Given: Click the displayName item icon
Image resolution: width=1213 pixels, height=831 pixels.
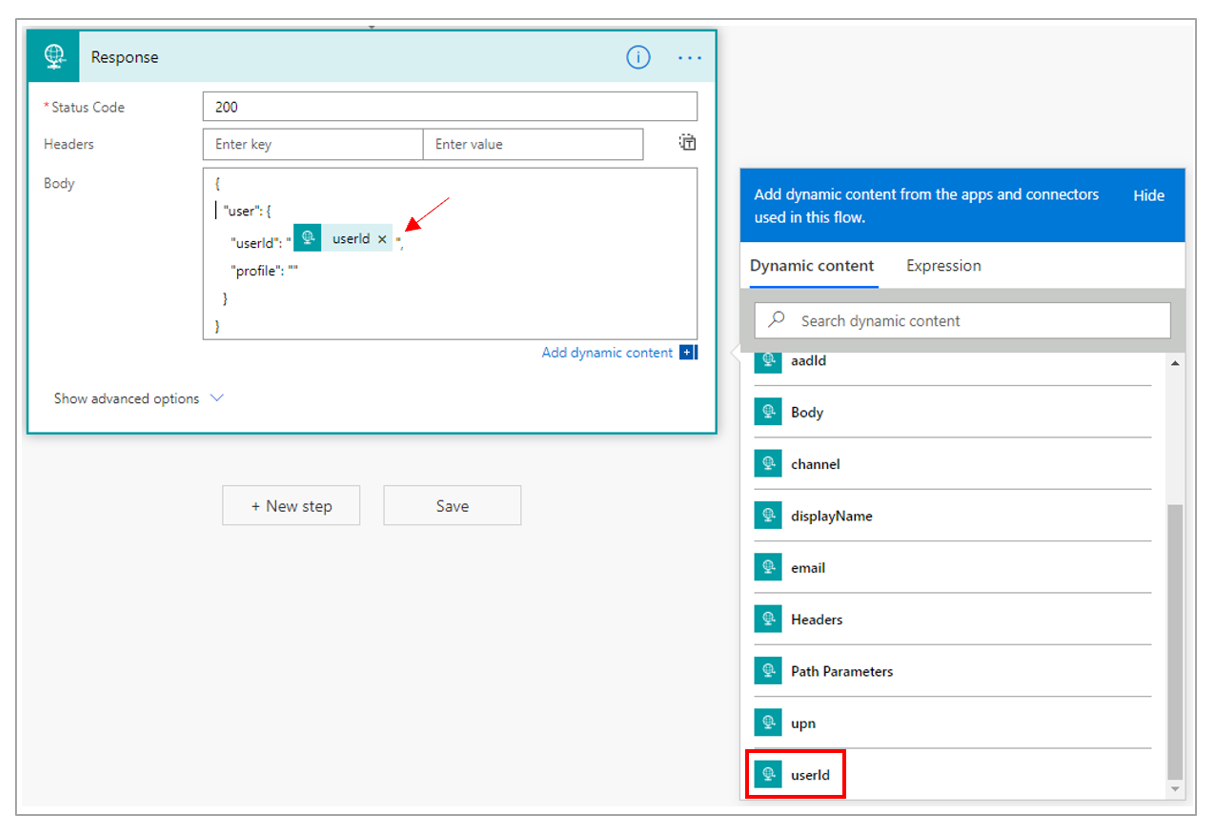Looking at the screenshot, I should [768, 516].
